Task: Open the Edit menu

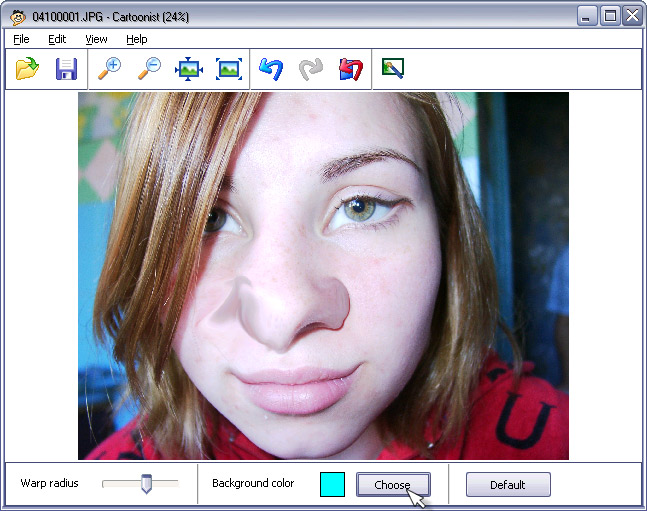Action: click(x=57, y=39)
